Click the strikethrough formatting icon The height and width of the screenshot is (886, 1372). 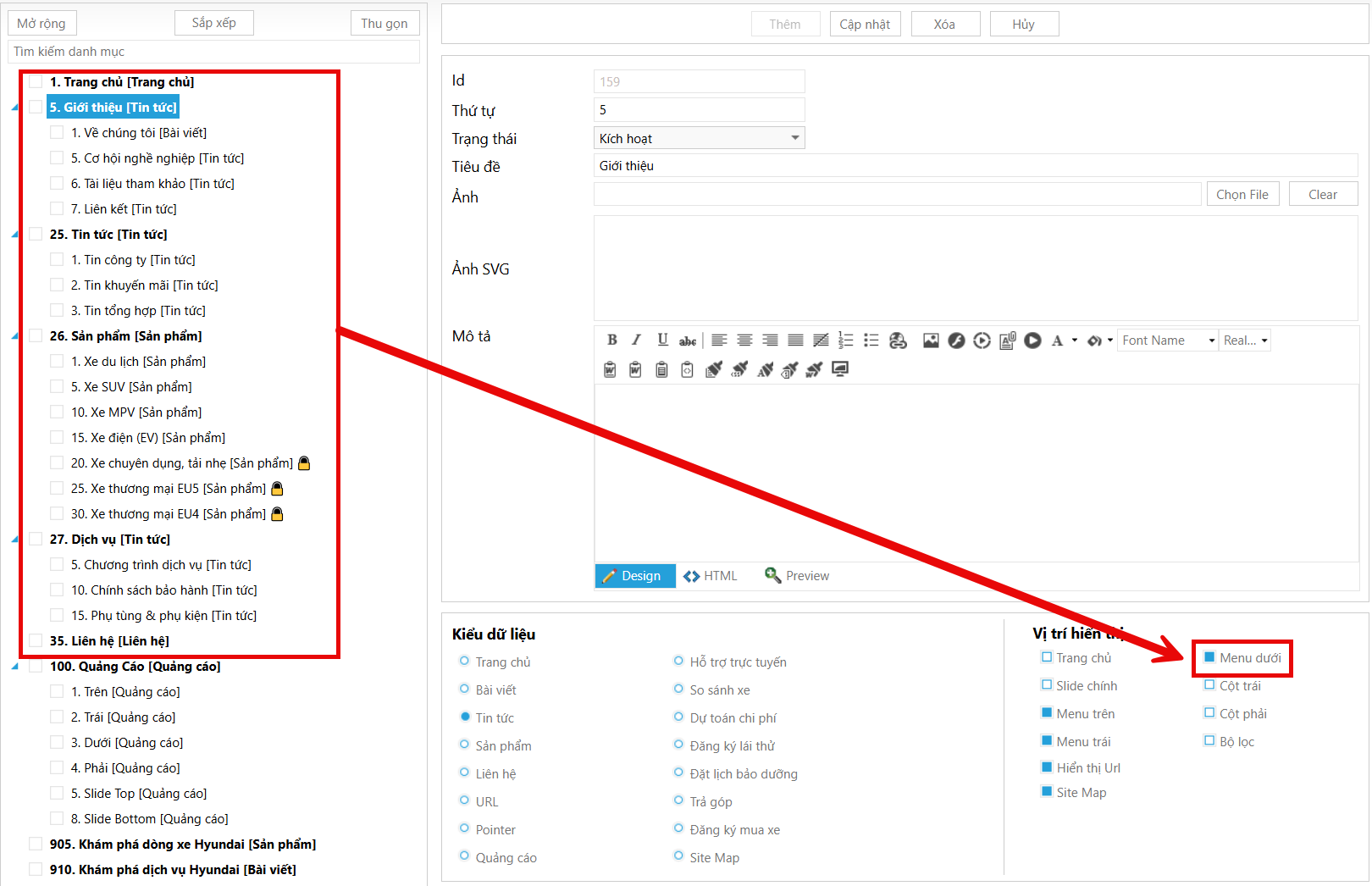pos(688,341)
